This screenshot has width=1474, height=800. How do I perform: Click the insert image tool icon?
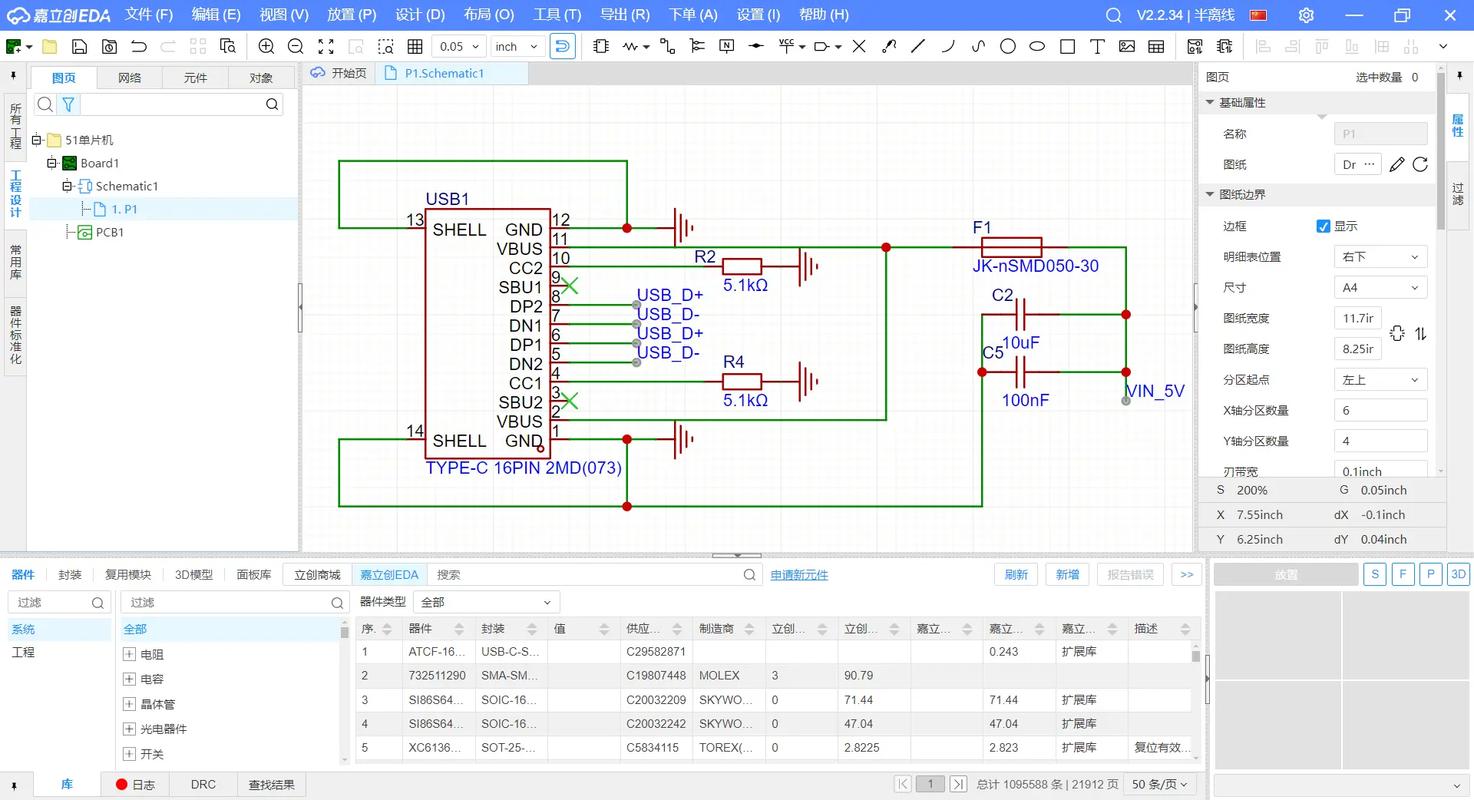[1127, 46]
